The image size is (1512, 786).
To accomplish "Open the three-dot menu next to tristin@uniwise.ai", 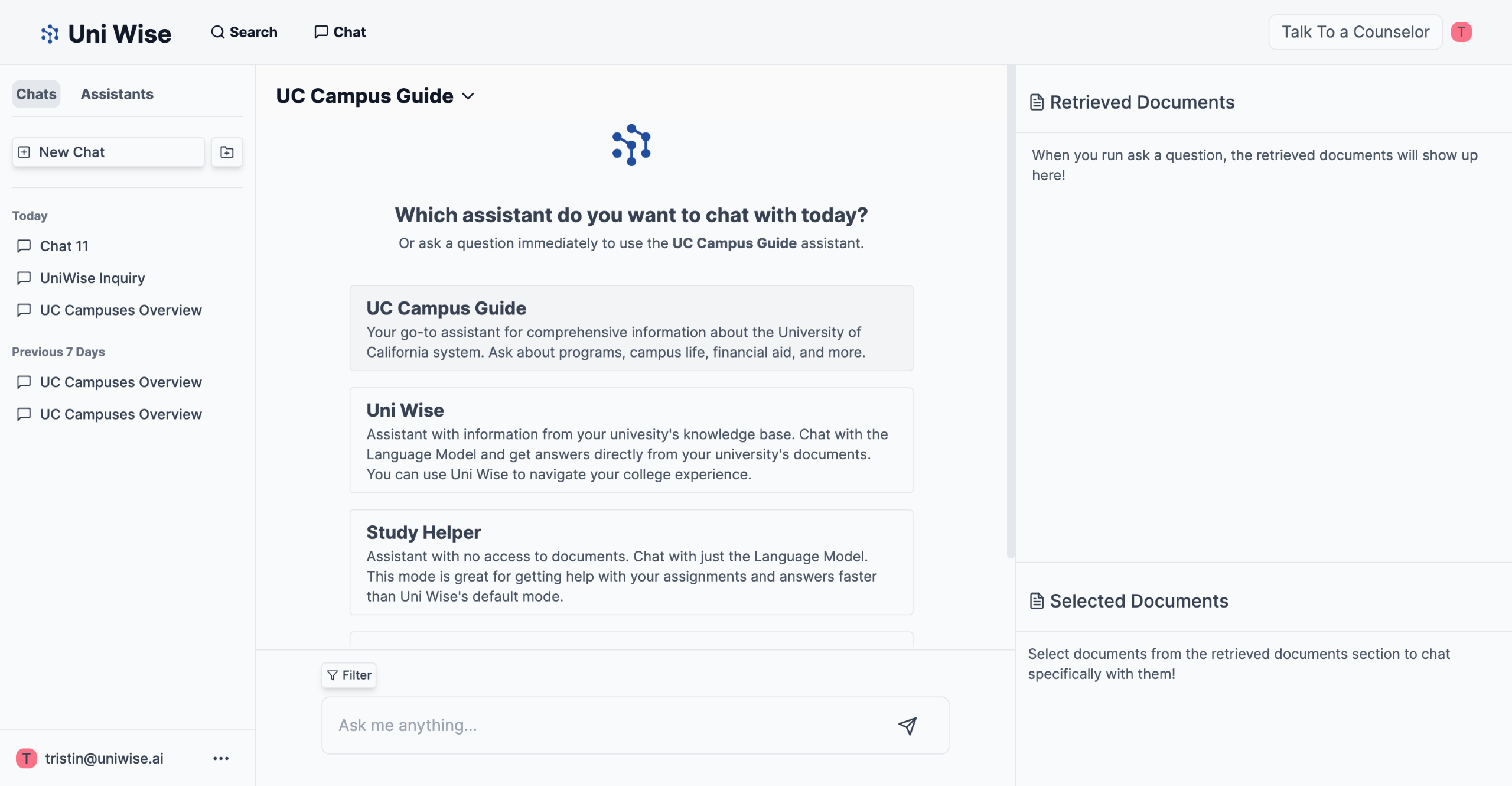I will pyautogui.click(x=221, y=758).
